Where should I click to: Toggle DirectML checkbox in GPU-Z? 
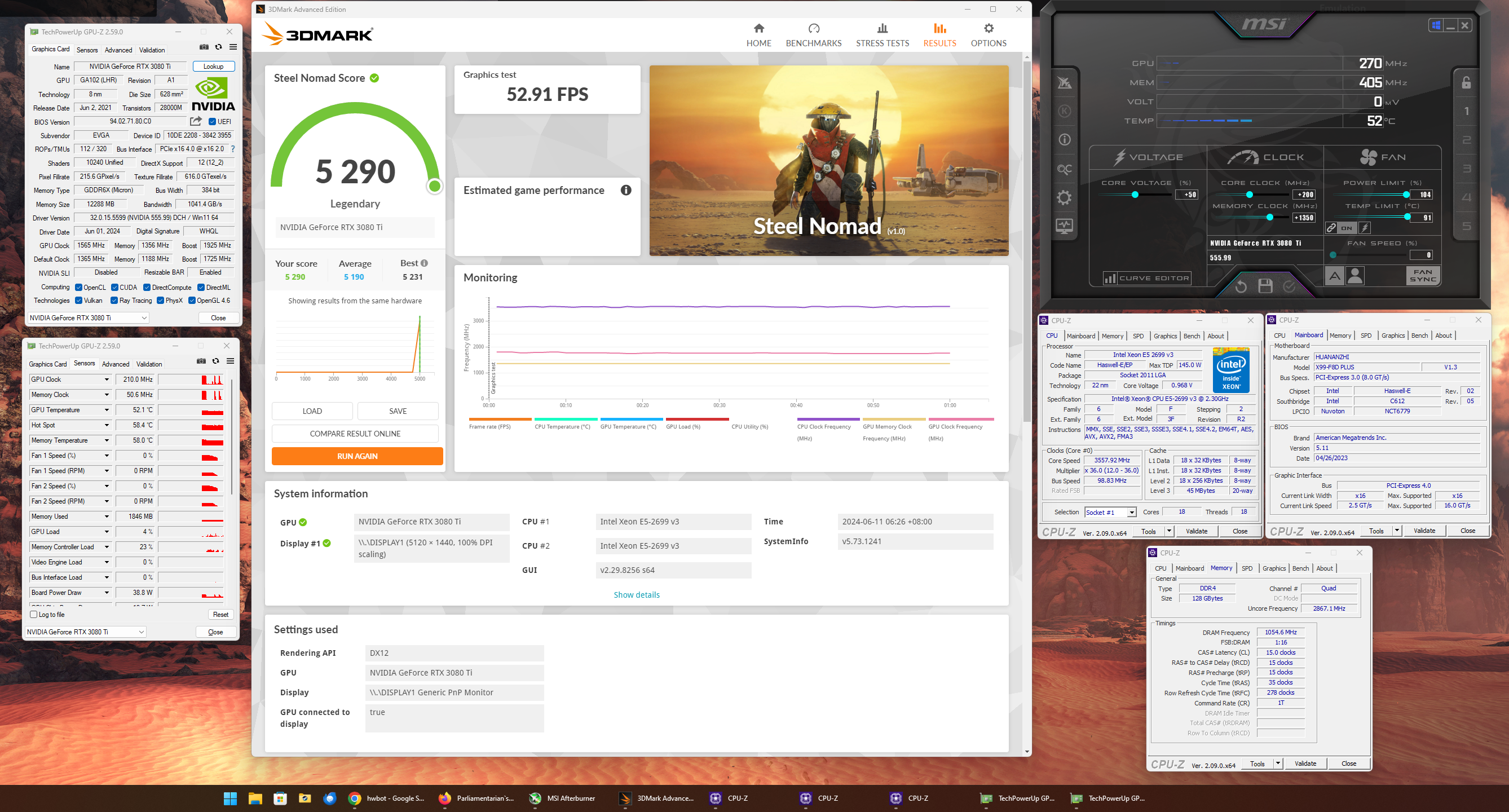201,287
